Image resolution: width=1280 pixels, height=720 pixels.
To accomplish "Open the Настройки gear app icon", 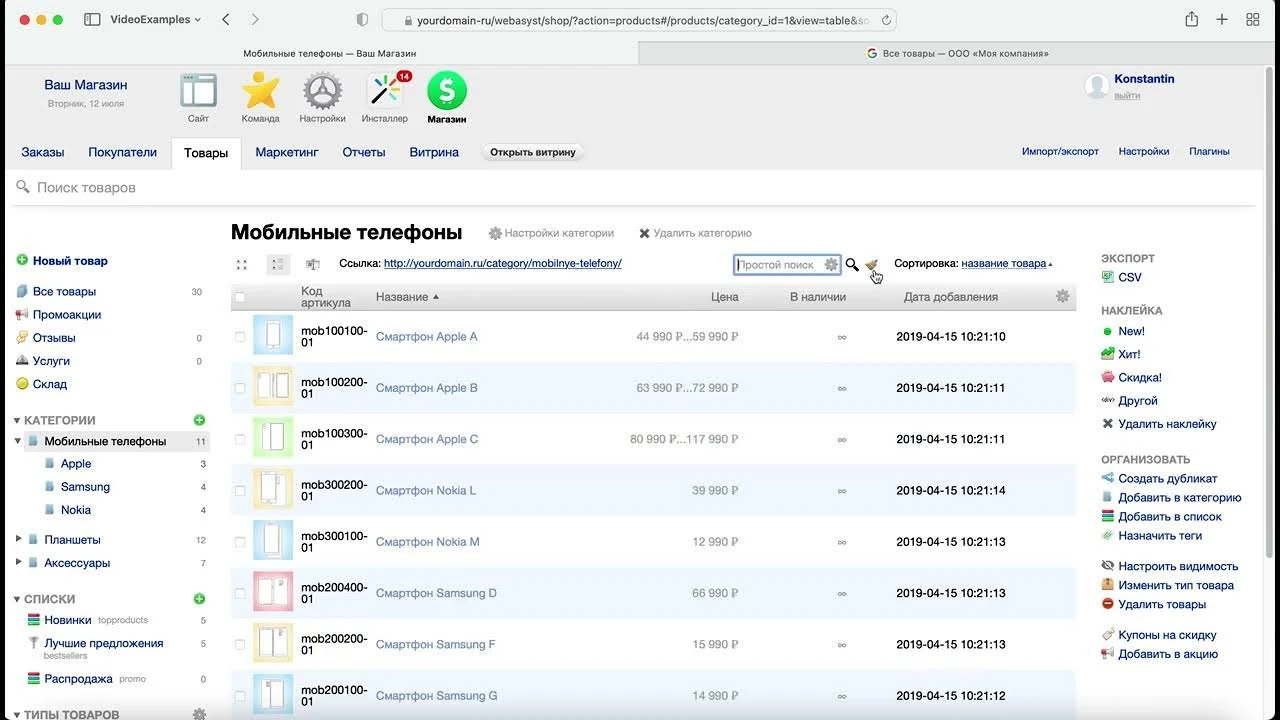I will pos(322,91).
